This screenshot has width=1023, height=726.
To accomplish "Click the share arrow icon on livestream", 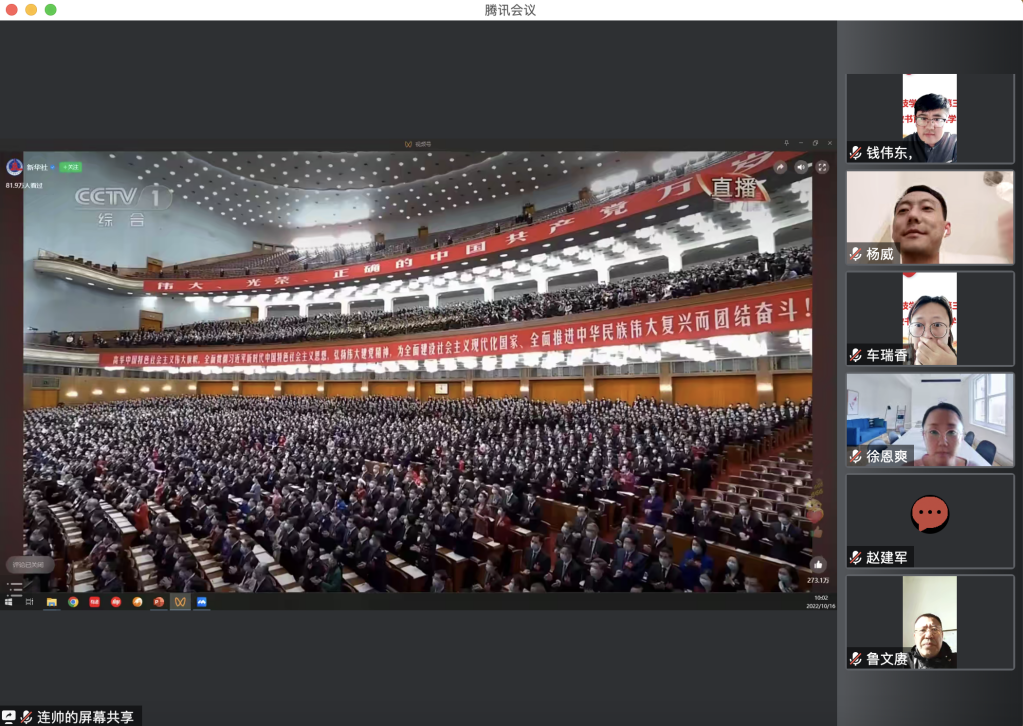I will pos(780,167).
